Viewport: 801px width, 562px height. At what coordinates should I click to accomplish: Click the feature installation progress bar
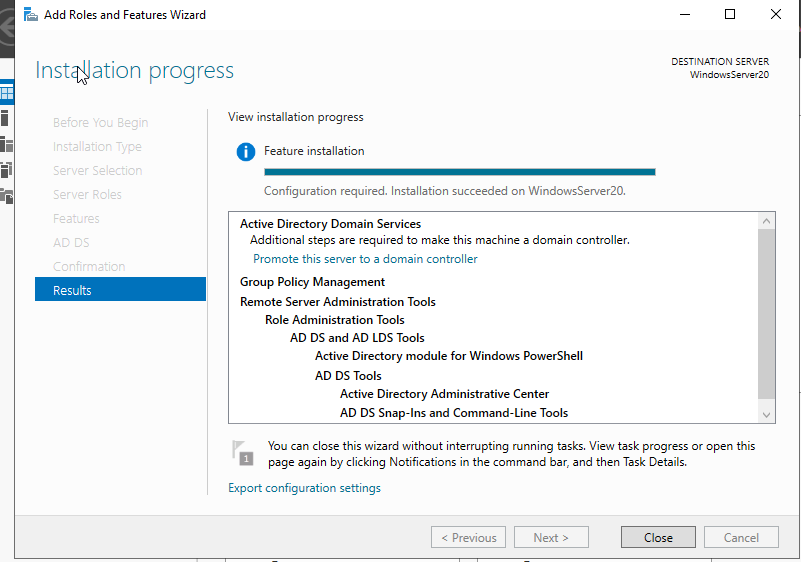pyautogui.click(x=460, y=172)
